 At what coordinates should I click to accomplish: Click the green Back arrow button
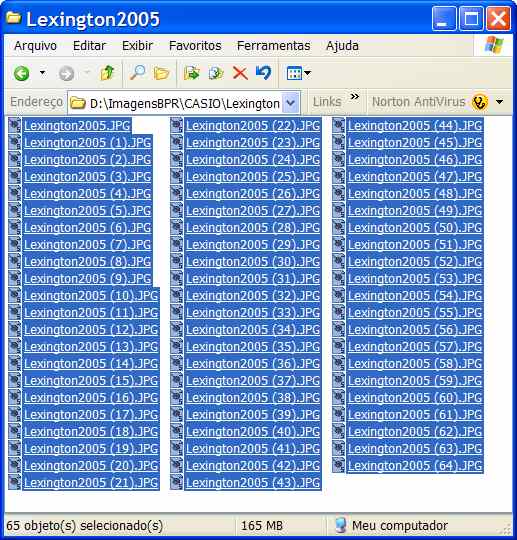21,73
